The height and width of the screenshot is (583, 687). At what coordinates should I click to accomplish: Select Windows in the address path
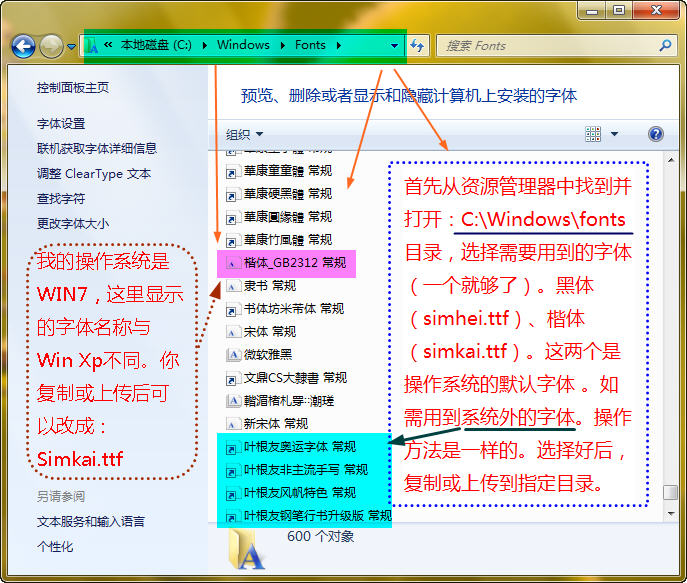pyautogui.click(x=243, y=45)
